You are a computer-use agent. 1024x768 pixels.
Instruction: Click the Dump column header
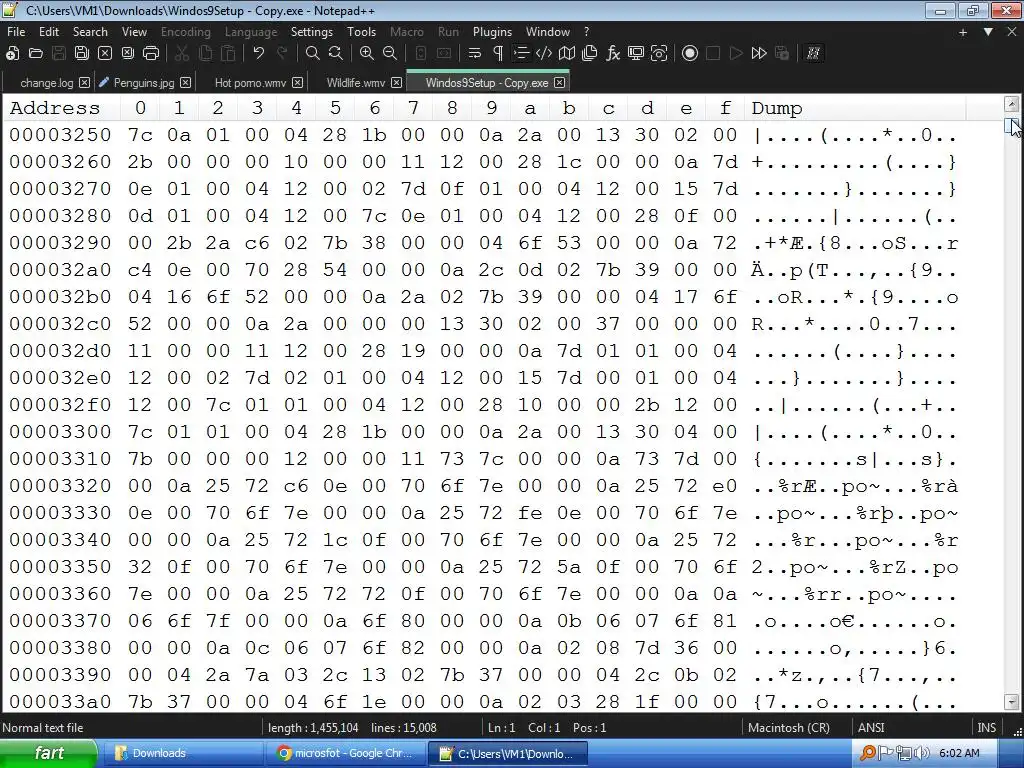coord(776,108)
